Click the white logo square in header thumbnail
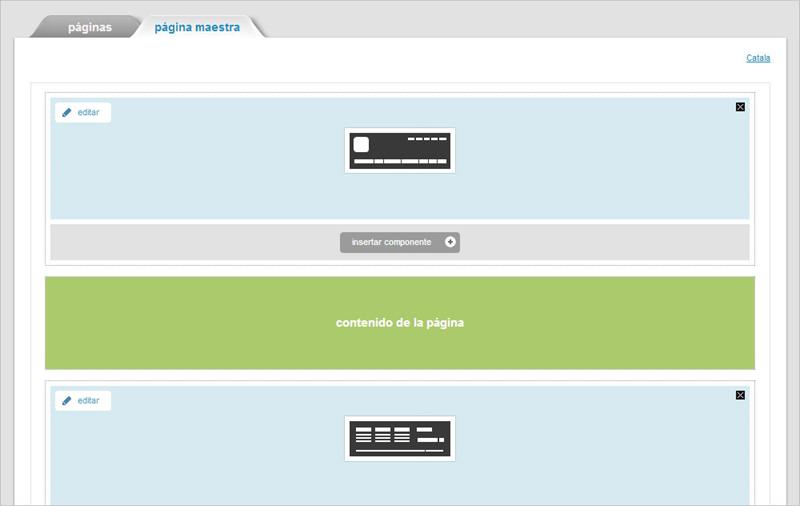The height and width of the screenshot is (506, 800). [x=361, y=144]
